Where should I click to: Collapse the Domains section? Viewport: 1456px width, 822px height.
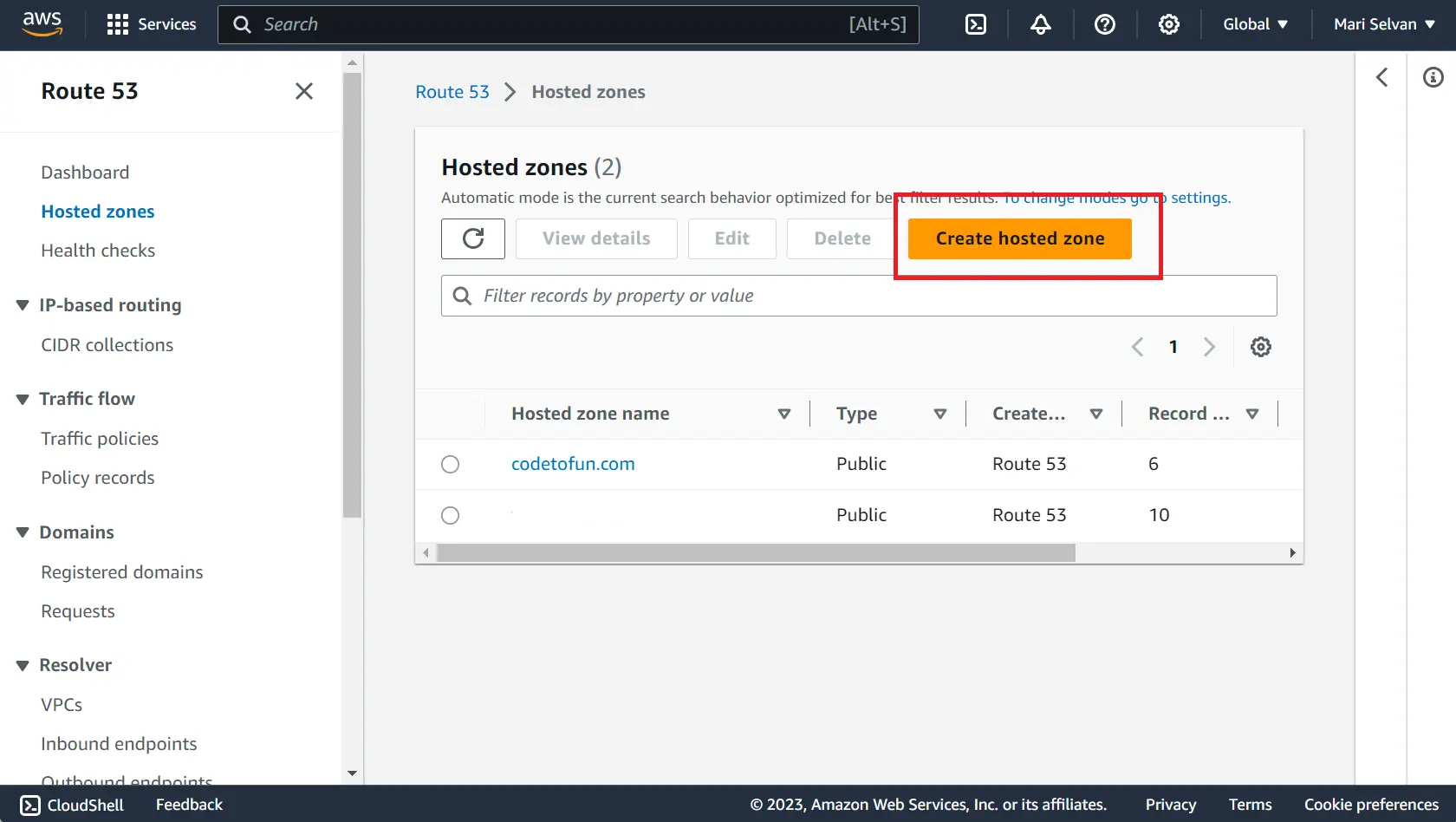23,532
